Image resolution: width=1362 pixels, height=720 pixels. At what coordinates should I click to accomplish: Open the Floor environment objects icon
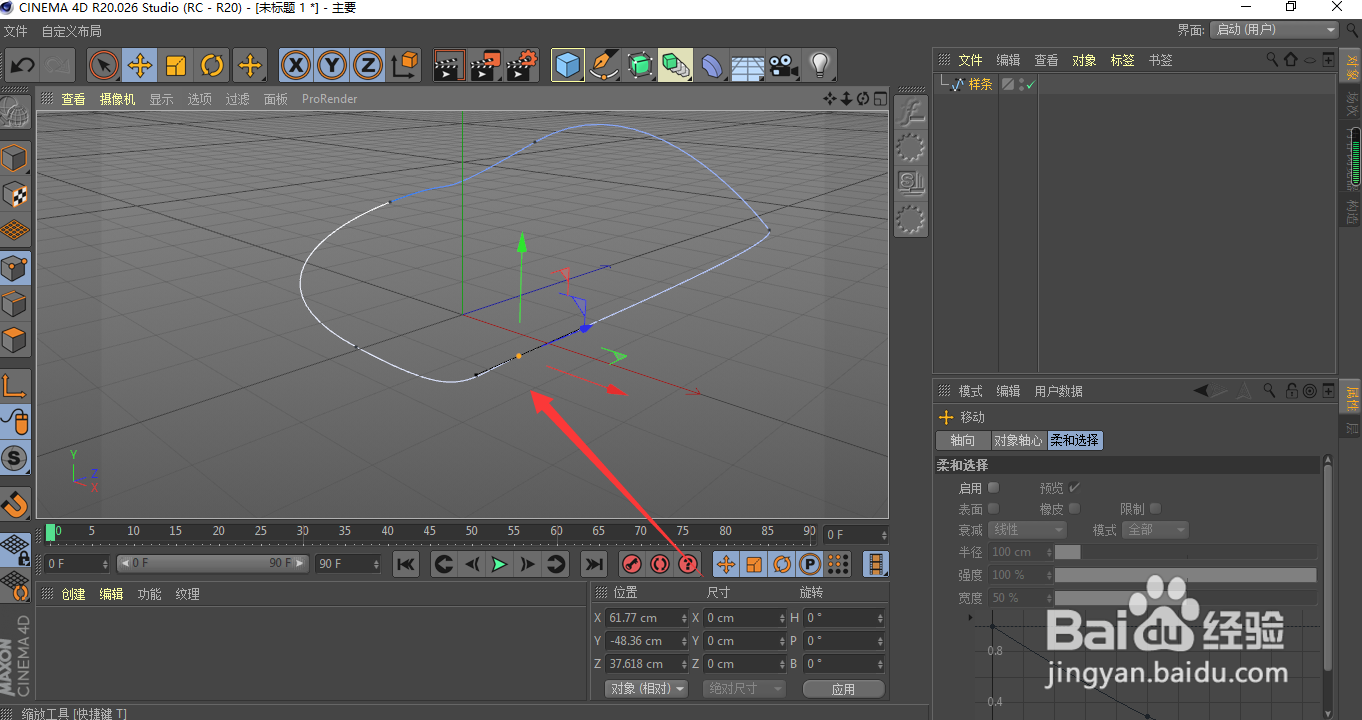click(x=748, y=66)
